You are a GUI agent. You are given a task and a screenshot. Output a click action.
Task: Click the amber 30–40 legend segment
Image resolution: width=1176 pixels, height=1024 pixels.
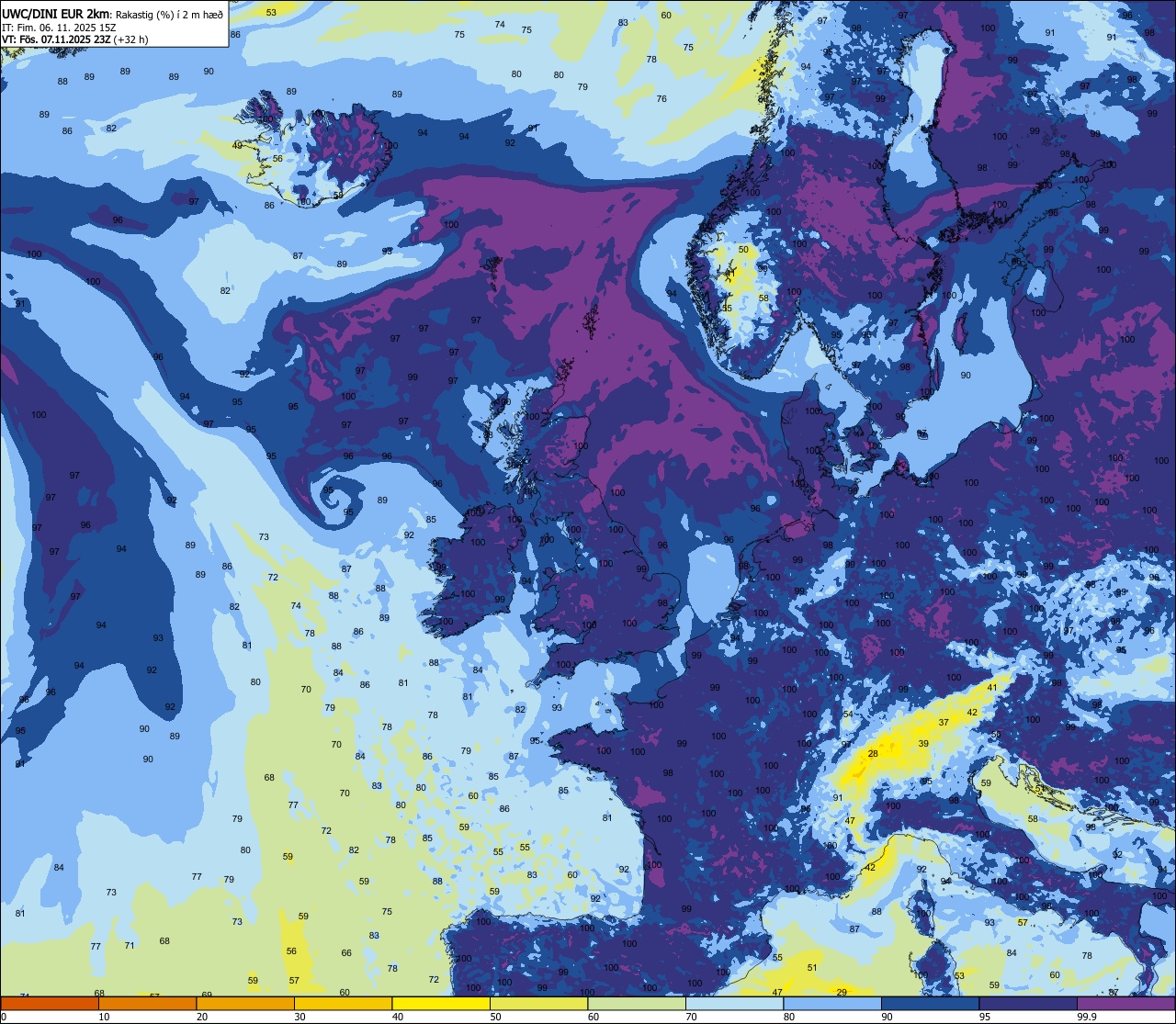343,1003
